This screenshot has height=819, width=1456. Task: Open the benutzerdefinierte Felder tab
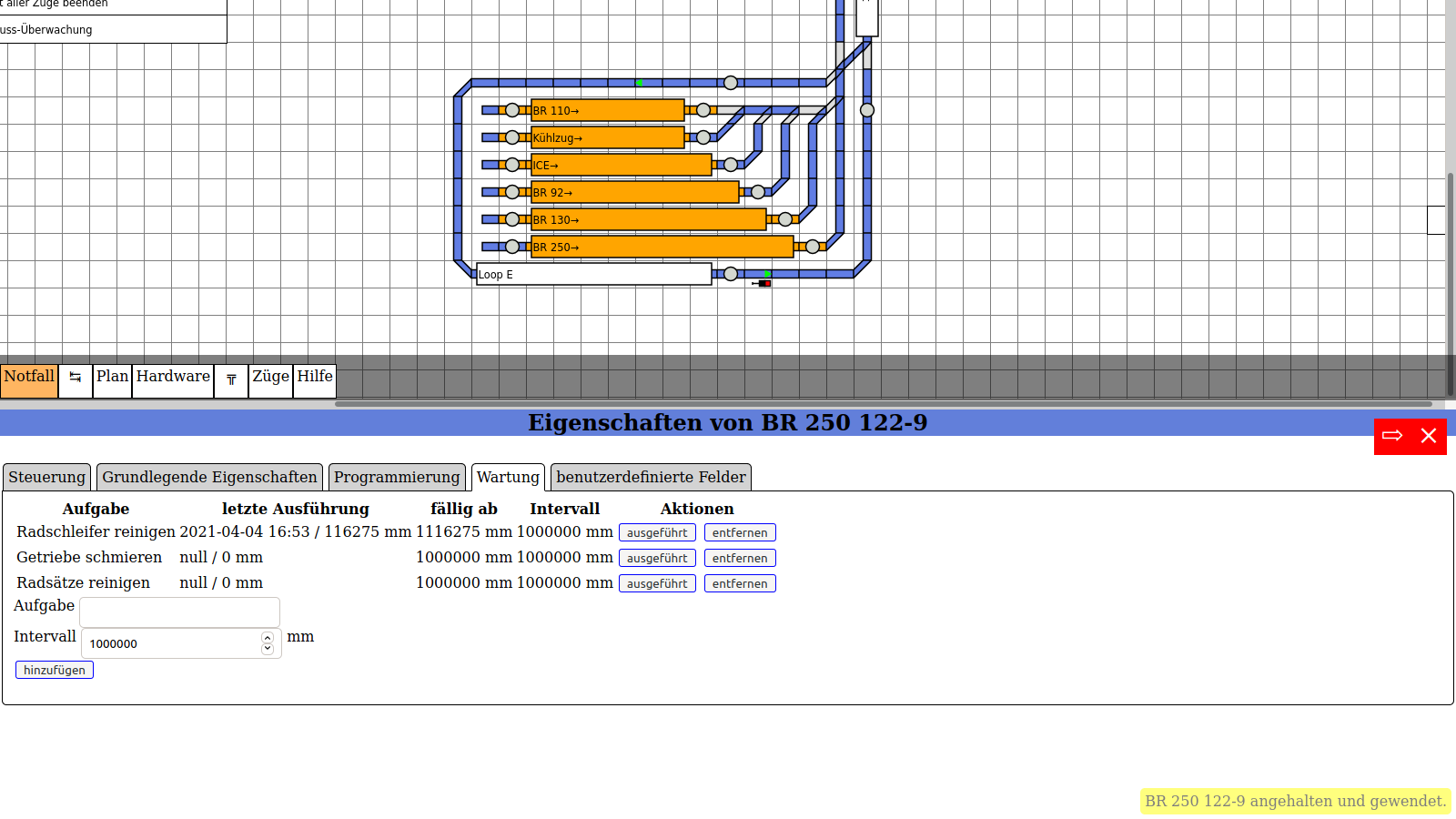(x=651, y=477)
